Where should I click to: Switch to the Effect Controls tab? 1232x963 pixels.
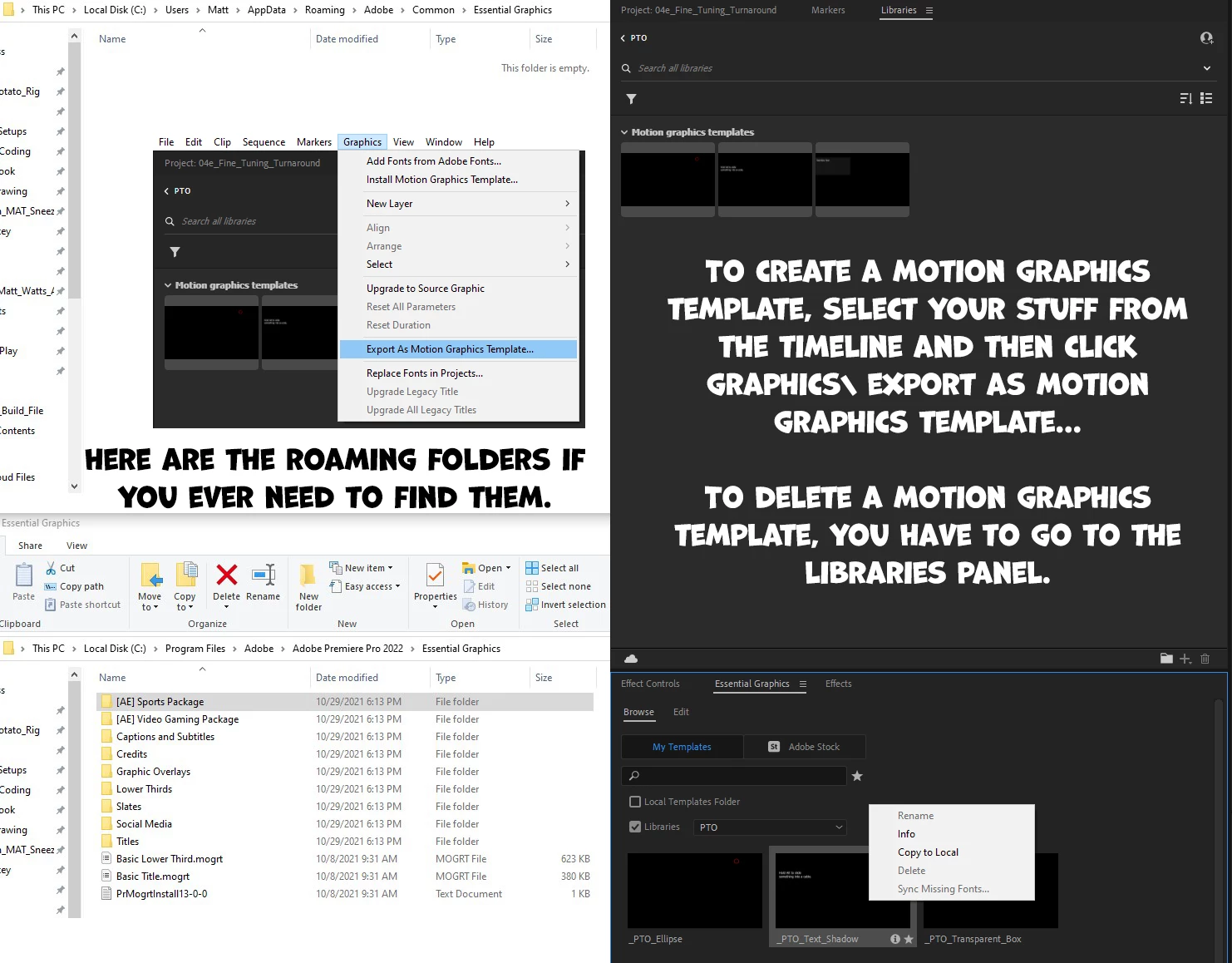650,684
